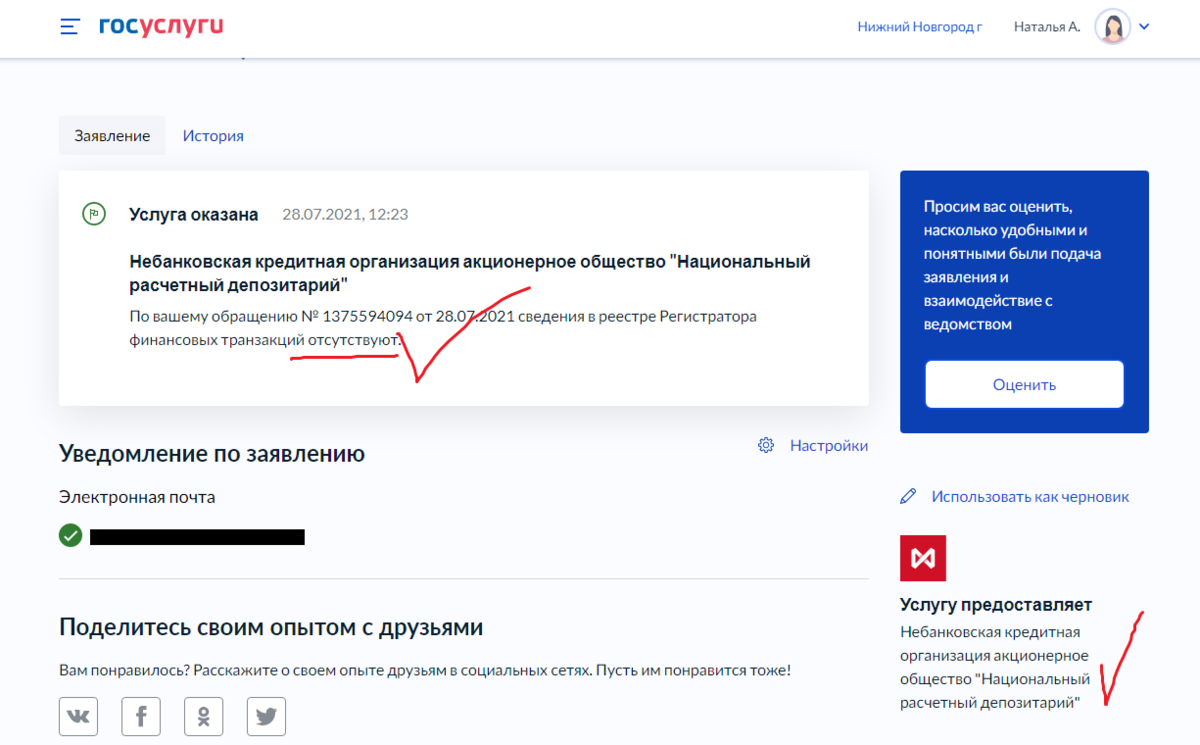
Task: Click the Поделитесь своим опытом с друзьями heading
Action: (271, 628)
